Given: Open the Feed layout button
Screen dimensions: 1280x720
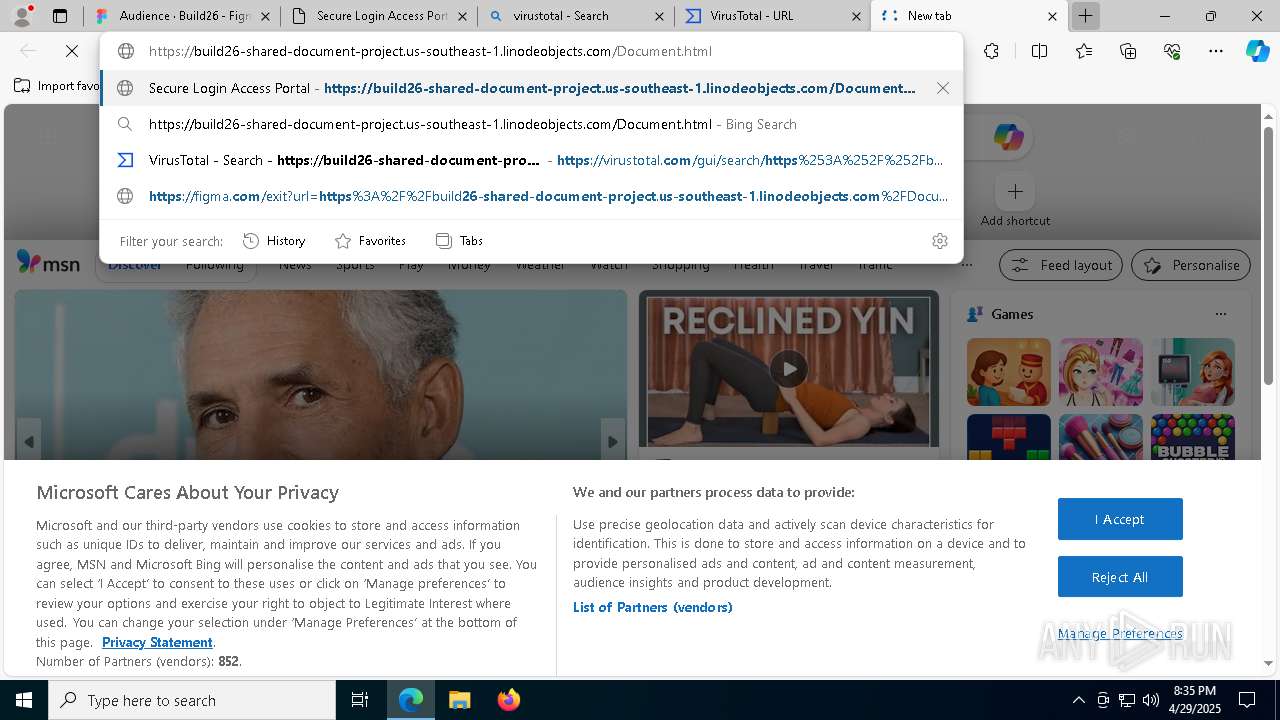Looking at the screenshot, I should pyautogui.click(x=1061, y=265).
